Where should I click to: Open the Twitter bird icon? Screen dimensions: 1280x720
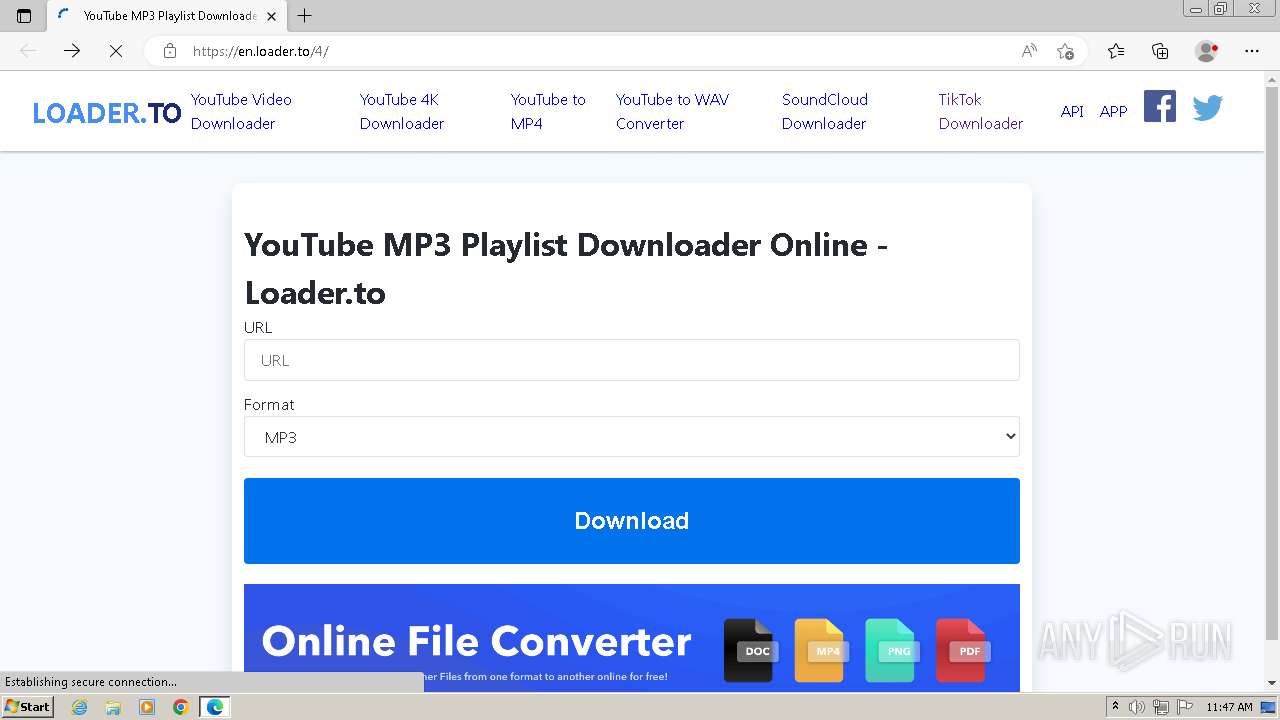pos(1207,108)
